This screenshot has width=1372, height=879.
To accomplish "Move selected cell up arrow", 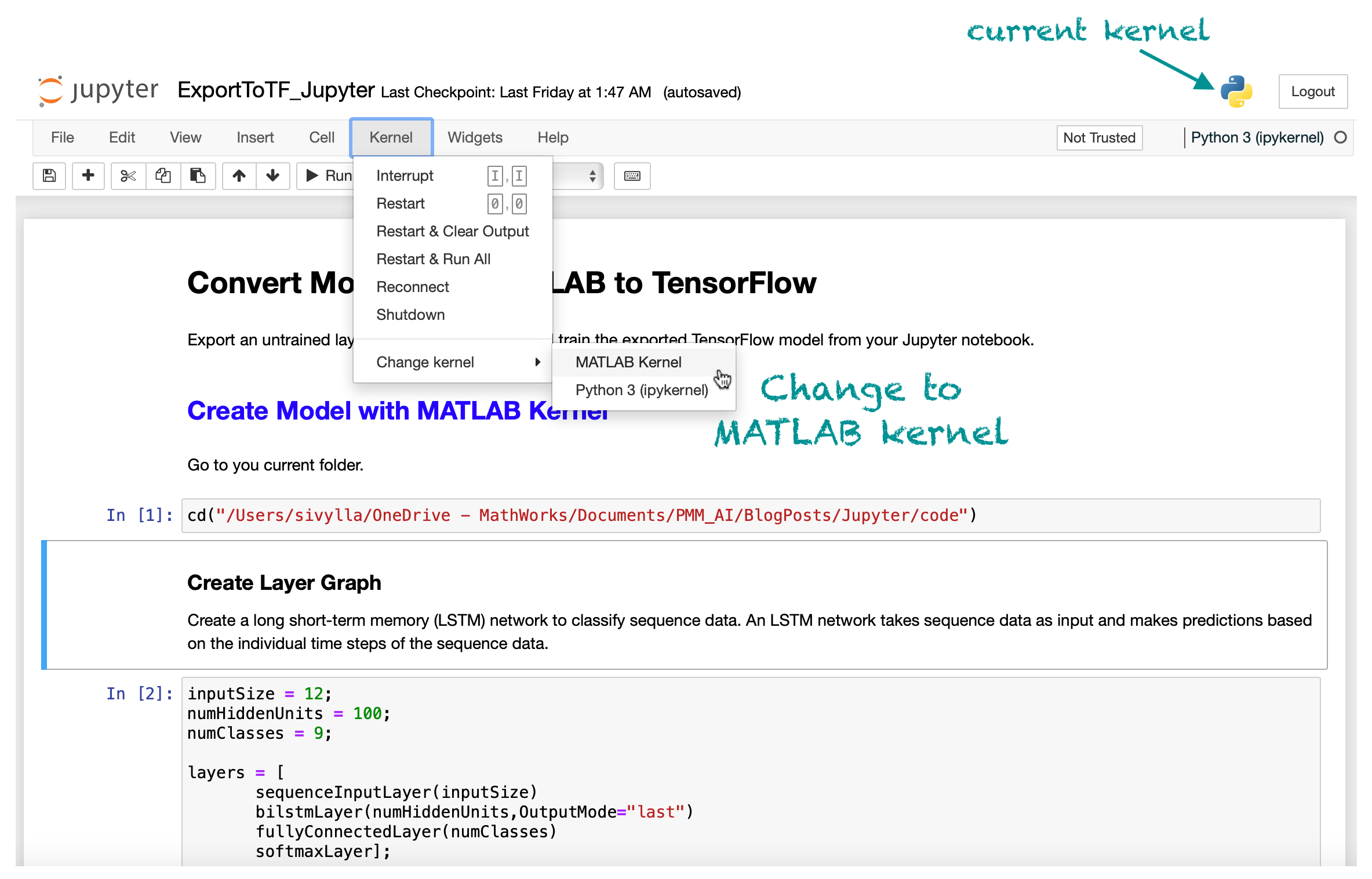I will [x=239, y=176].
